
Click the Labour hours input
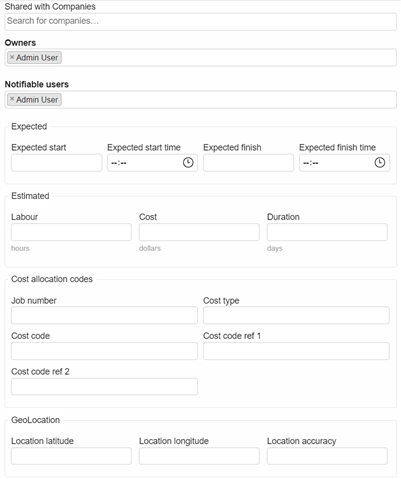tap(71, 232)
